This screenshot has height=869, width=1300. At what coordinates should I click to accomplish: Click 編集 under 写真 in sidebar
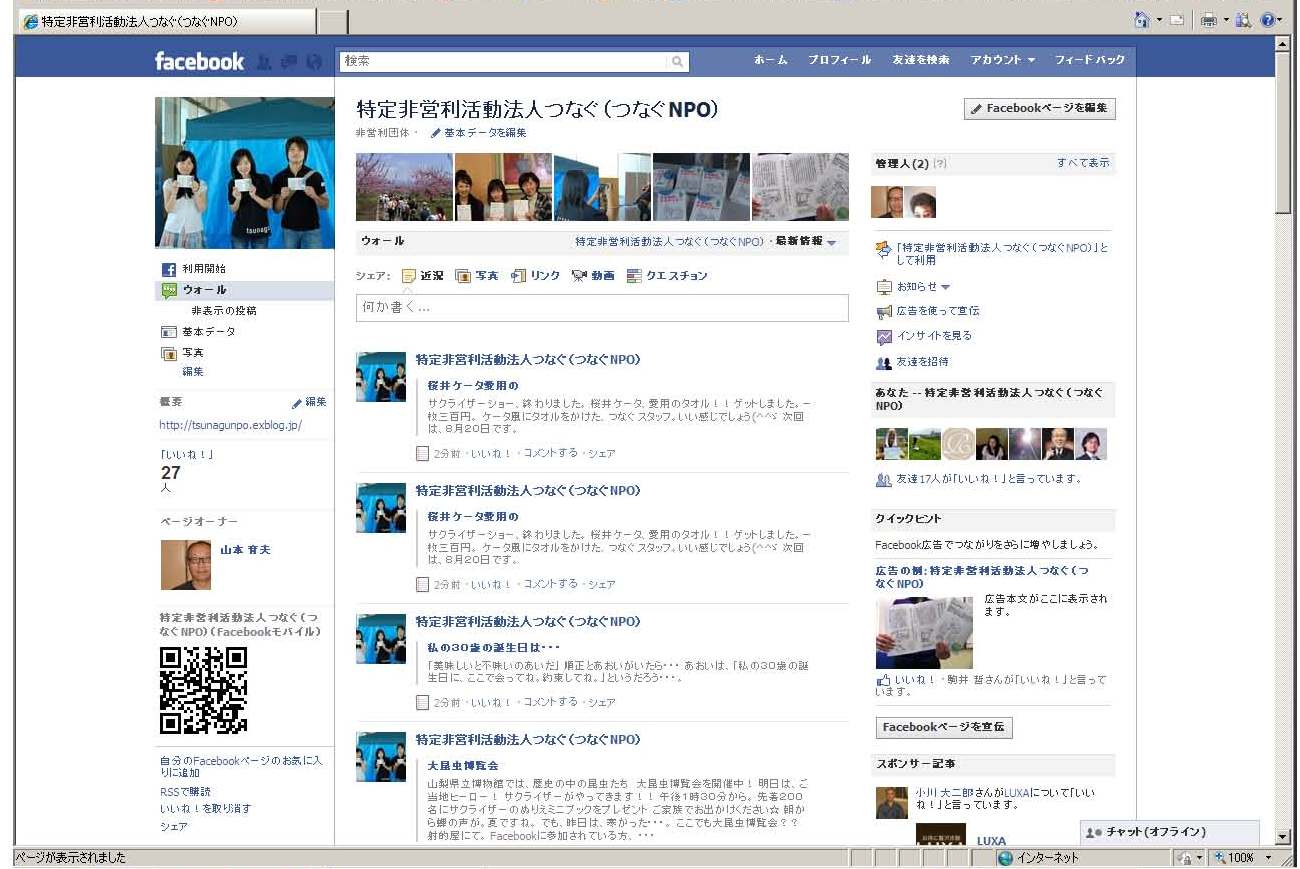tap(193, 372)
